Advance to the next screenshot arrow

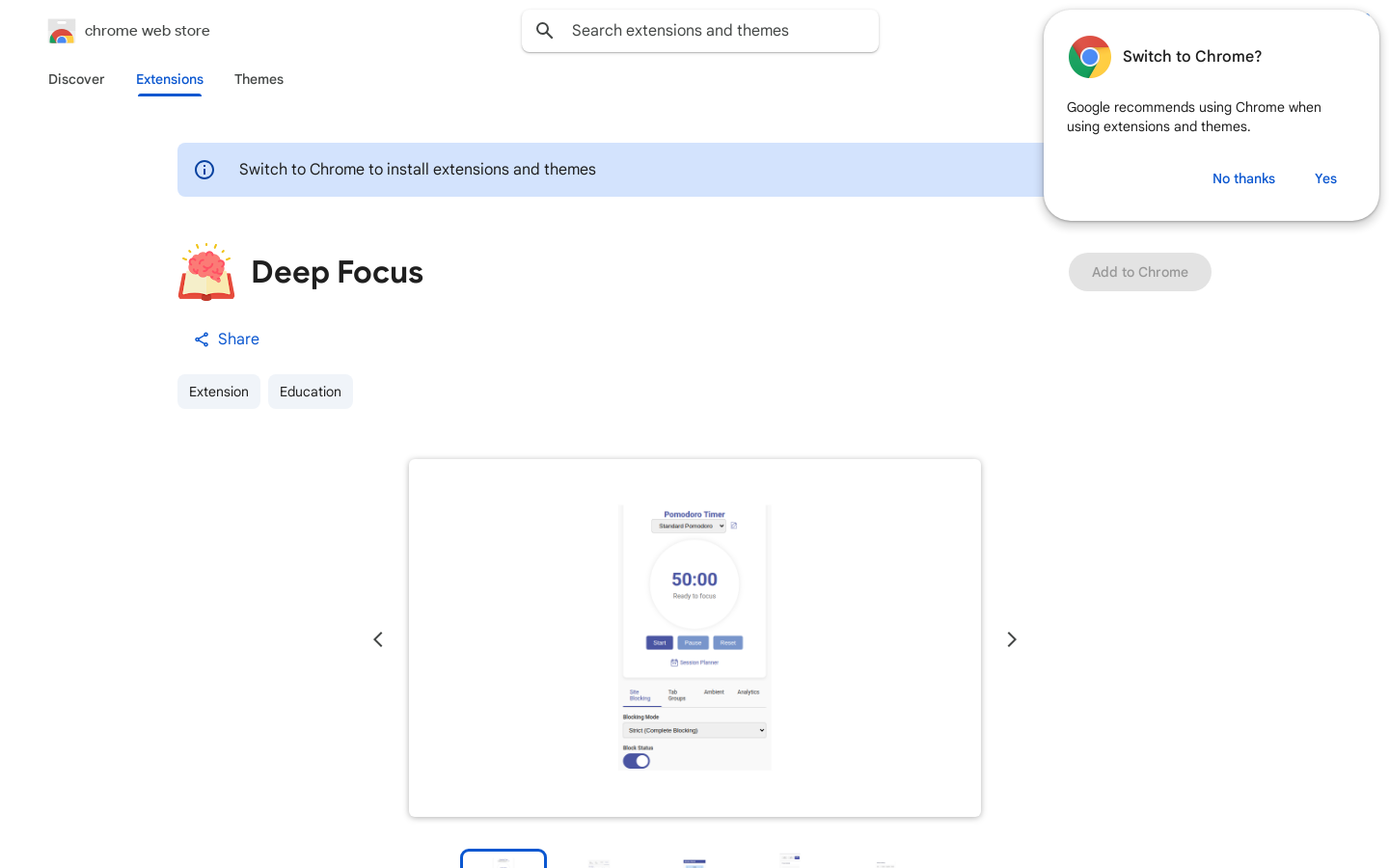pos(1012,639)
